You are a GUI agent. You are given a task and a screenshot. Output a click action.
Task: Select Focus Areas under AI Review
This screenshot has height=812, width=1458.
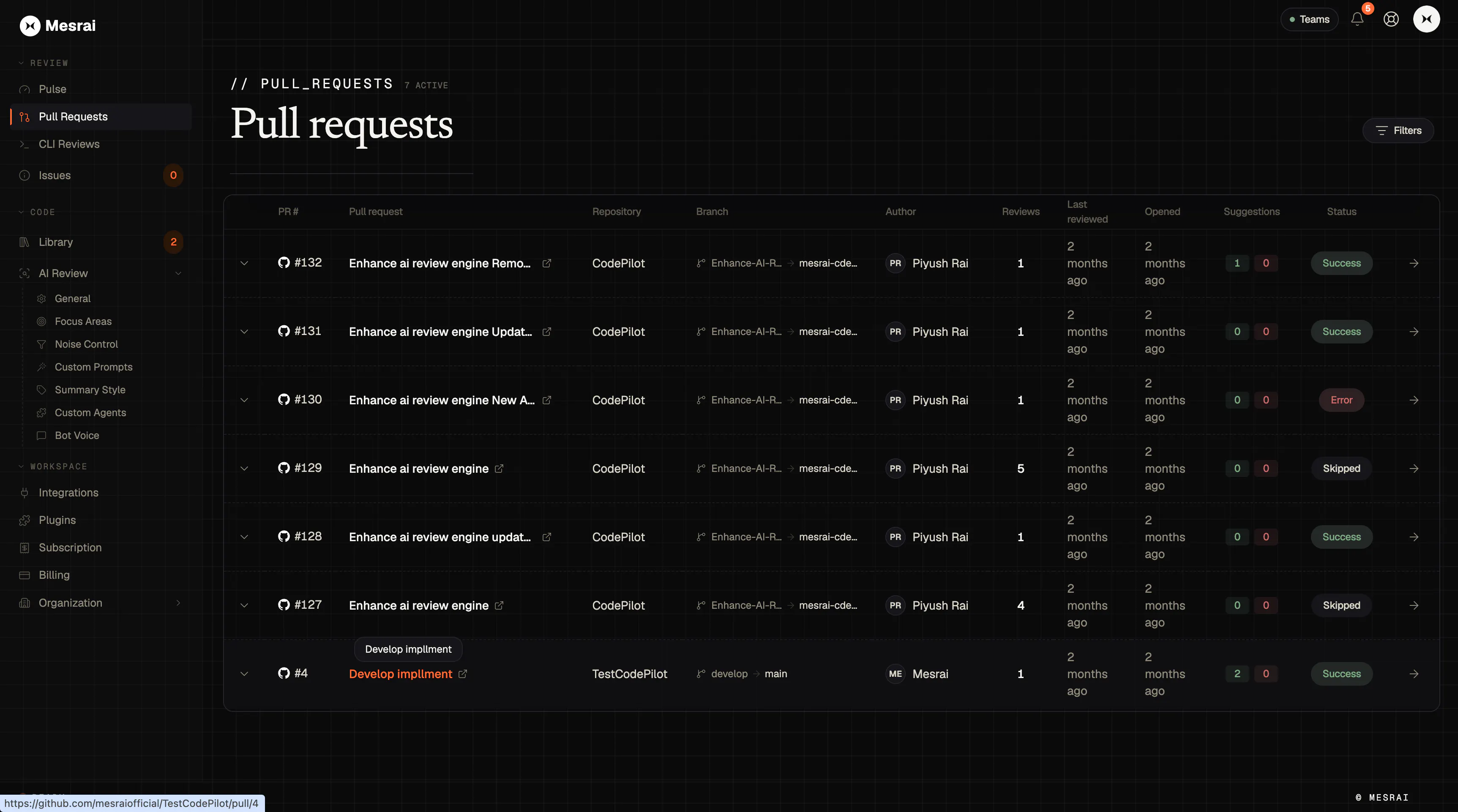83,322
